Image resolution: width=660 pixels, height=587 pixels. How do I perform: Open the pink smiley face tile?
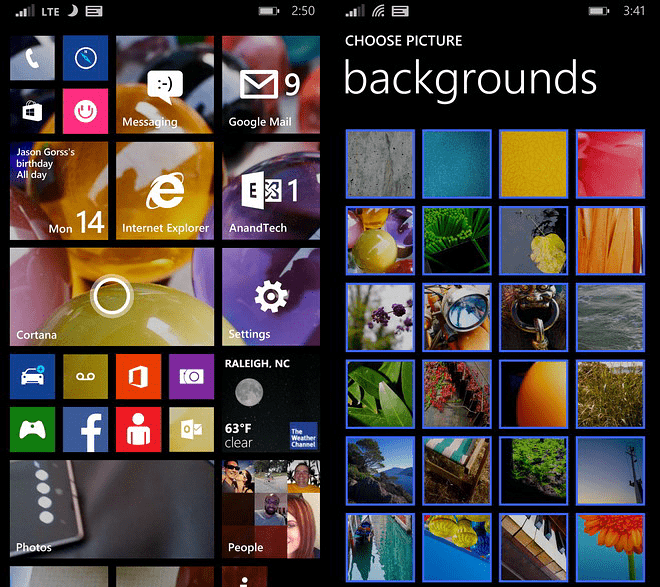click(85, 111)
